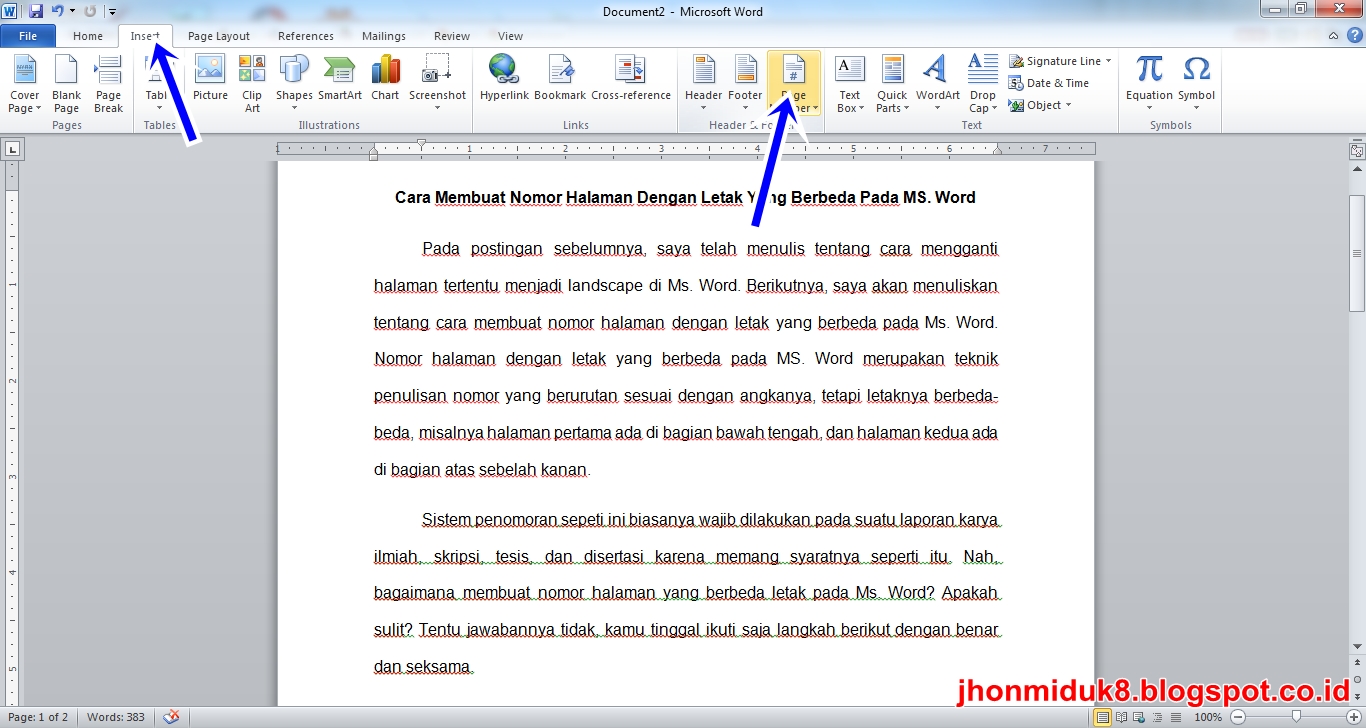The width and height of the screenshot is (1366, 728).
Task: Open the Screenshot tool
Action: 437,84
